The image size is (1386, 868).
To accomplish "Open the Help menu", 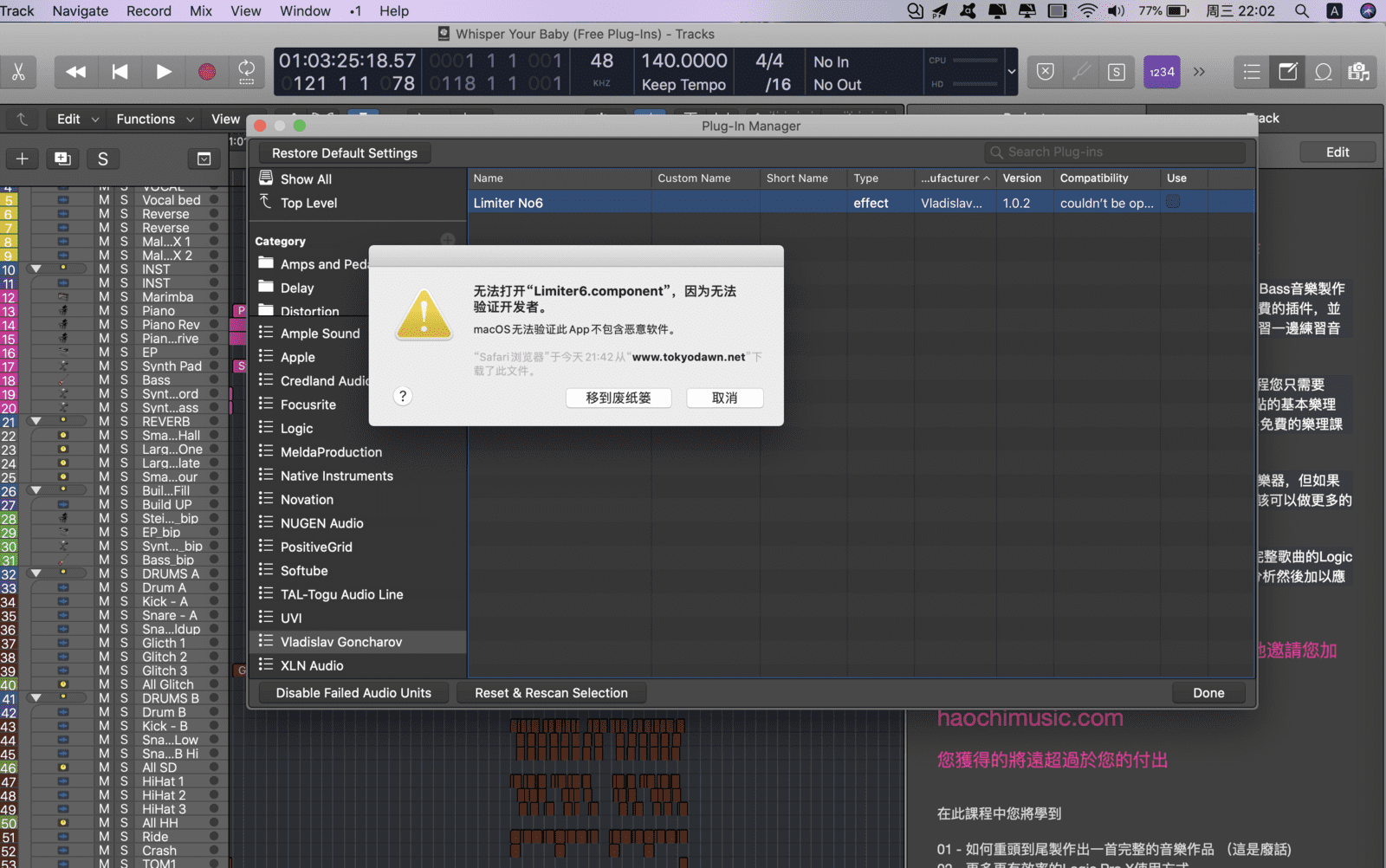I will point(394,10).
